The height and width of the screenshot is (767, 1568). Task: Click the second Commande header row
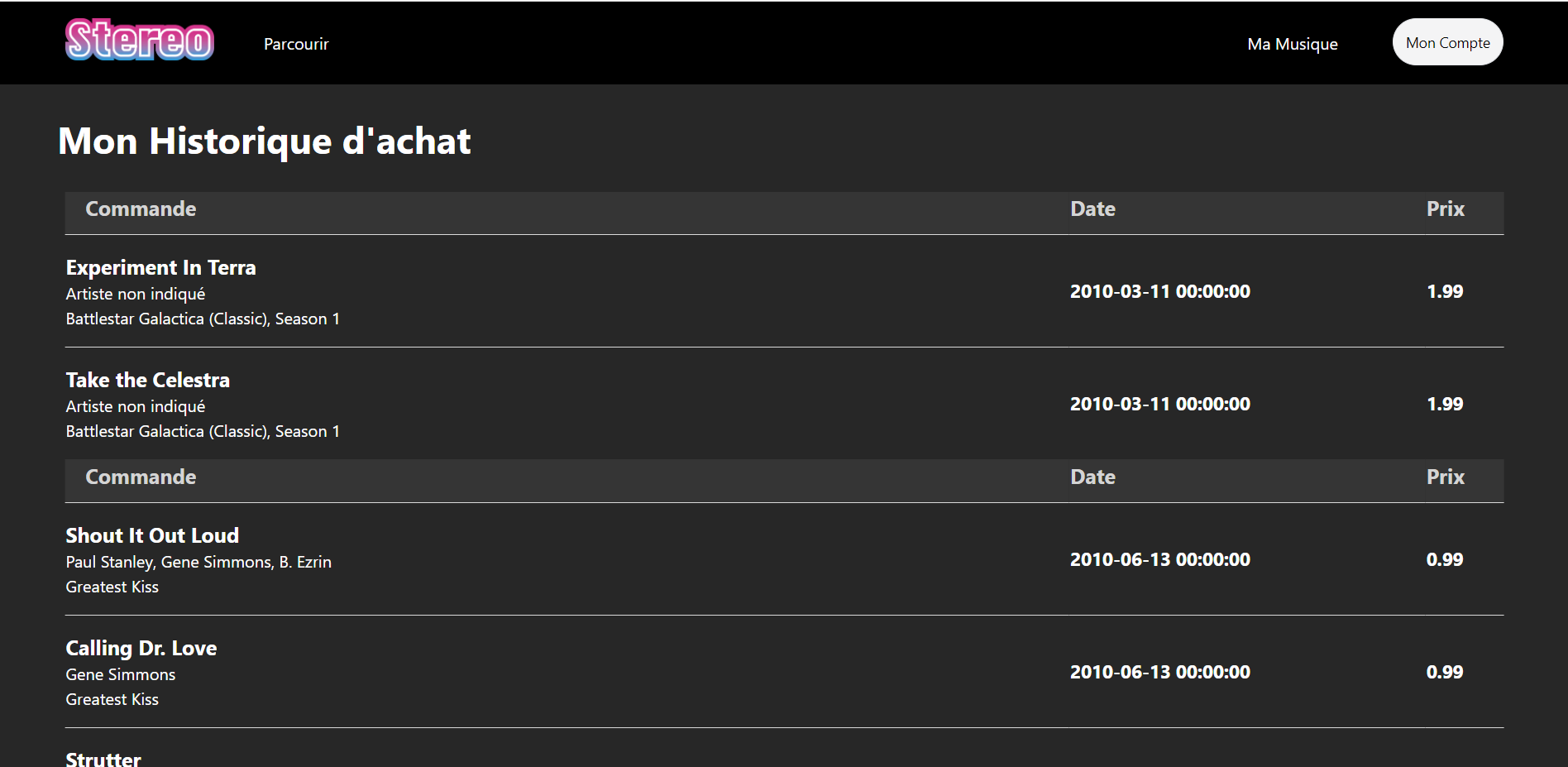(x=140, y=477)
